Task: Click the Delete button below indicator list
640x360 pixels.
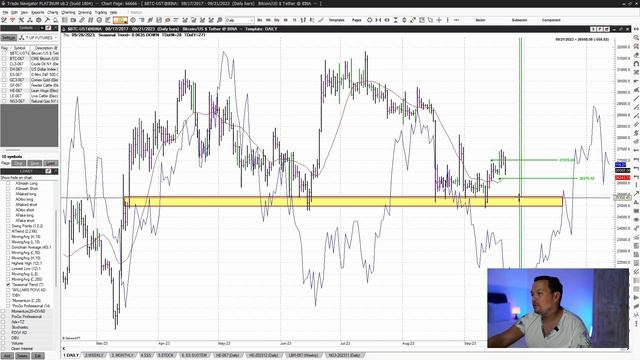Action: pyautogui.click(x=22, y=356)
